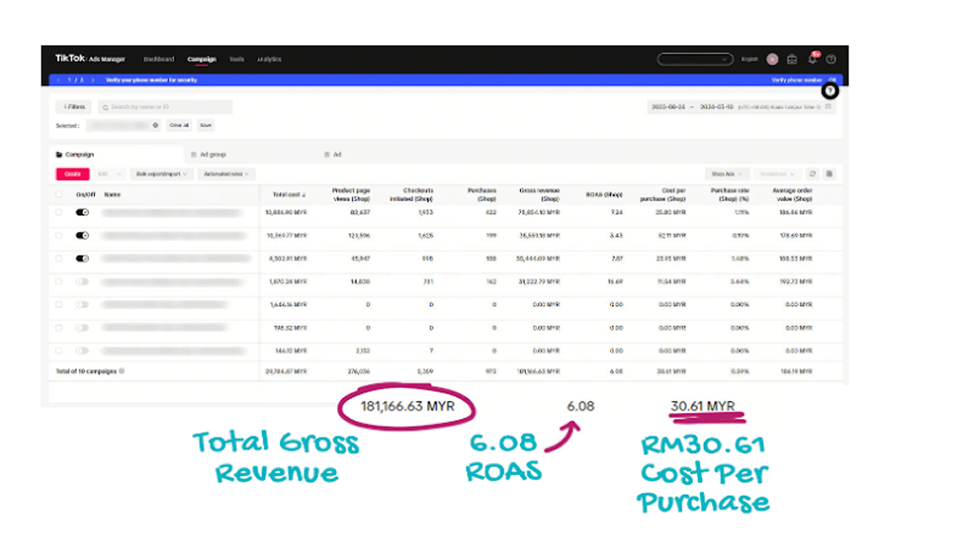Open the Dashboard menu item

click(x=158, y=59)
